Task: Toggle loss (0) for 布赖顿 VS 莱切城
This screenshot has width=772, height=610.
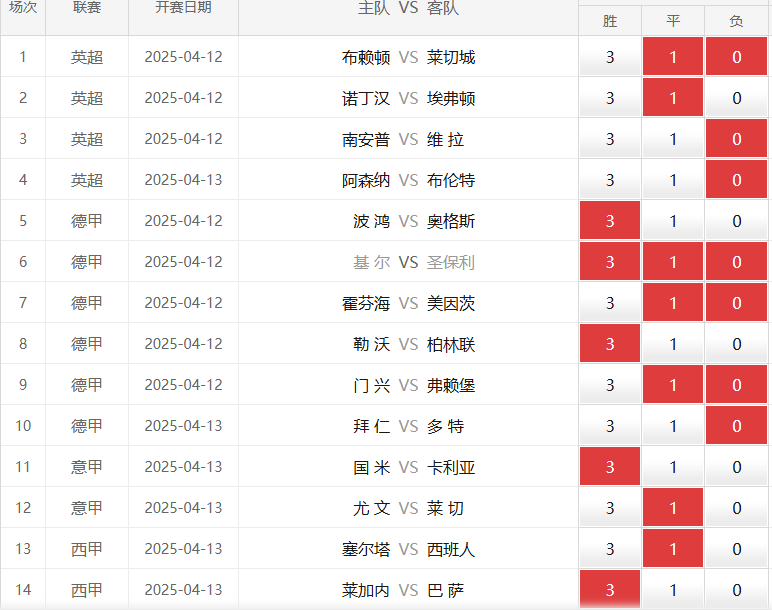Action: [x=736, y=57]
